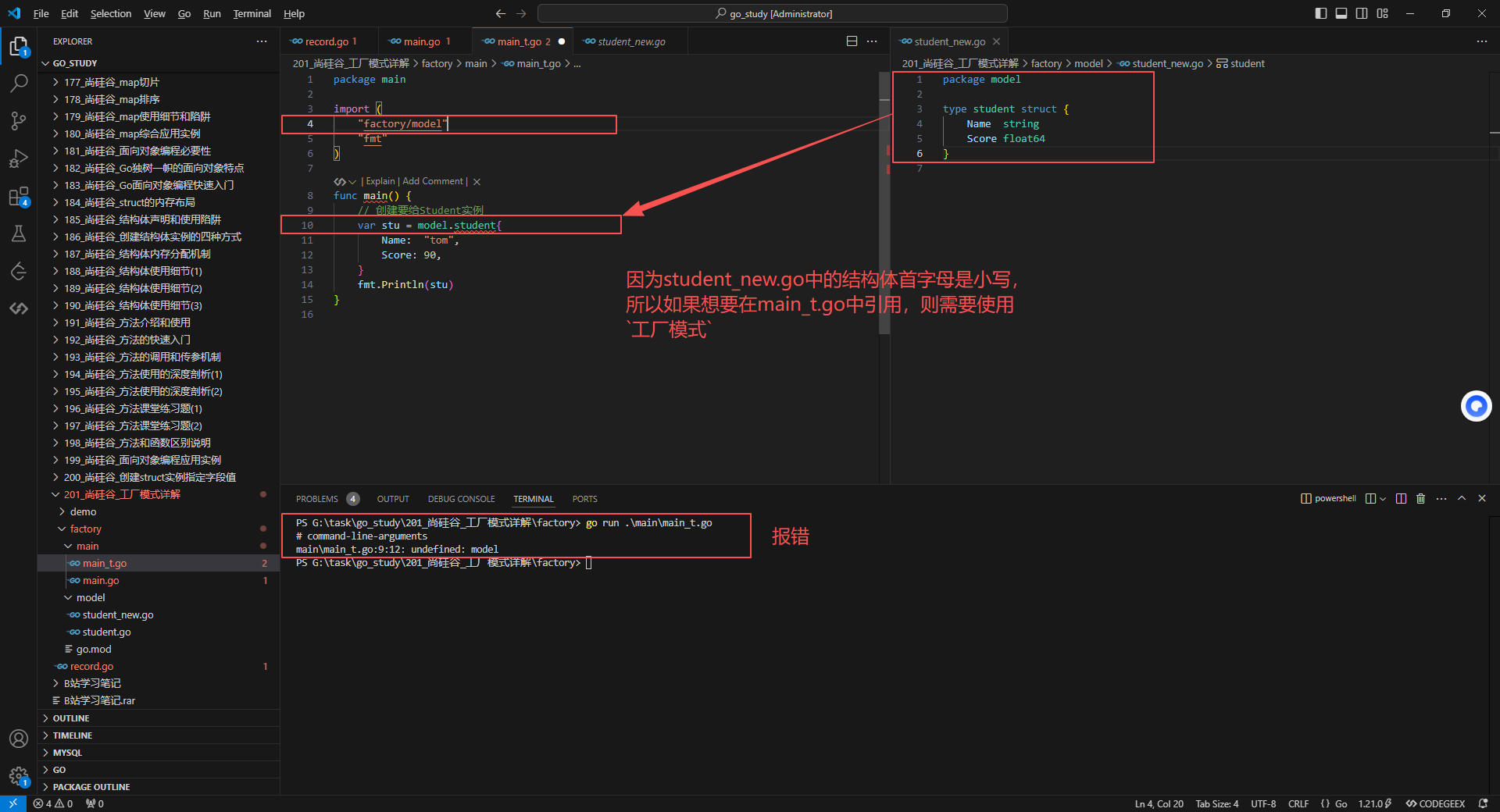Switch to the PORTS panel tab

coord(584,499)
